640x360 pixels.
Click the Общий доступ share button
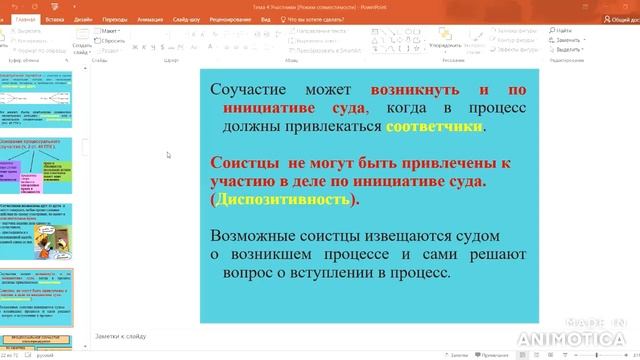click(622, 19)
